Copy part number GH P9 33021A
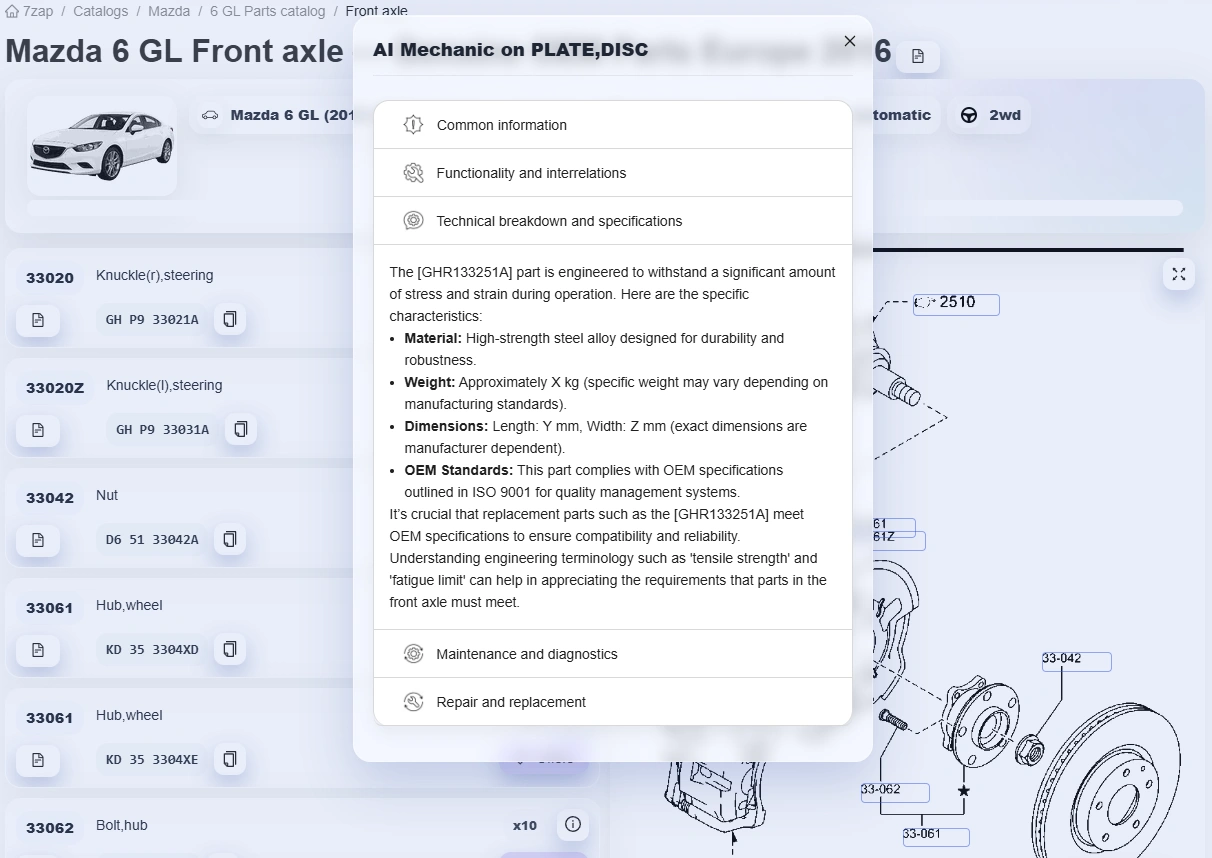Viewport: 1212px width, 858px height. [230, 320]
